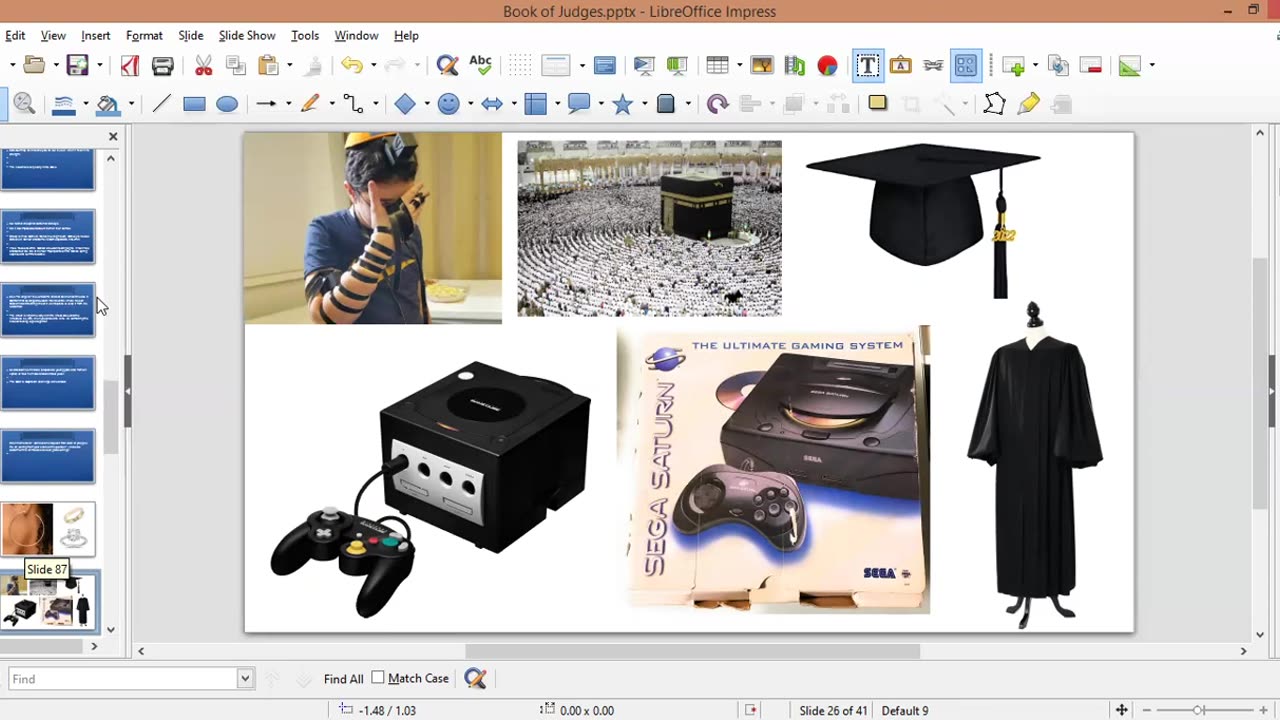Click the Paste clipboard icon
The image size is (1280, 720).
click(x=268, y=65)
